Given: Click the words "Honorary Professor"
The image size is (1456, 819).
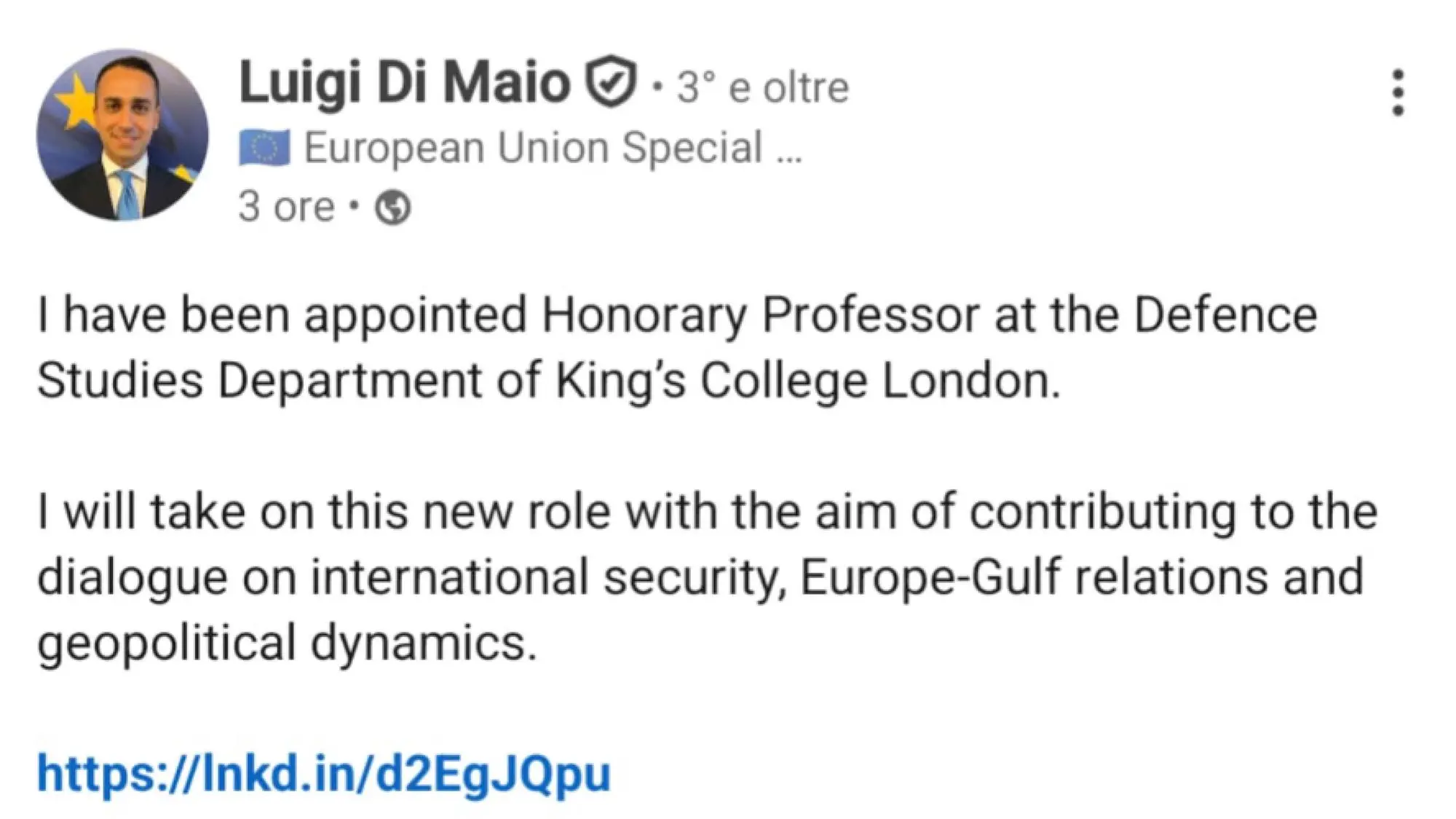Looking at the screenshot, I should 759,315.
